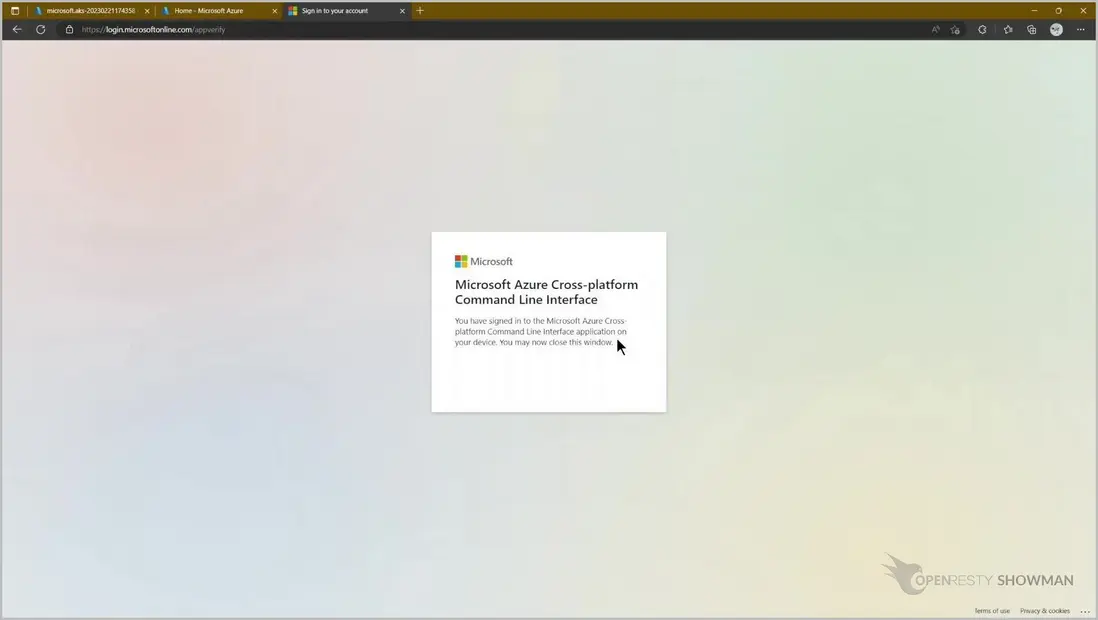The width and height of the screenshot is (1098, 620).
Task: Reload the current page
Action: [41, 29]
